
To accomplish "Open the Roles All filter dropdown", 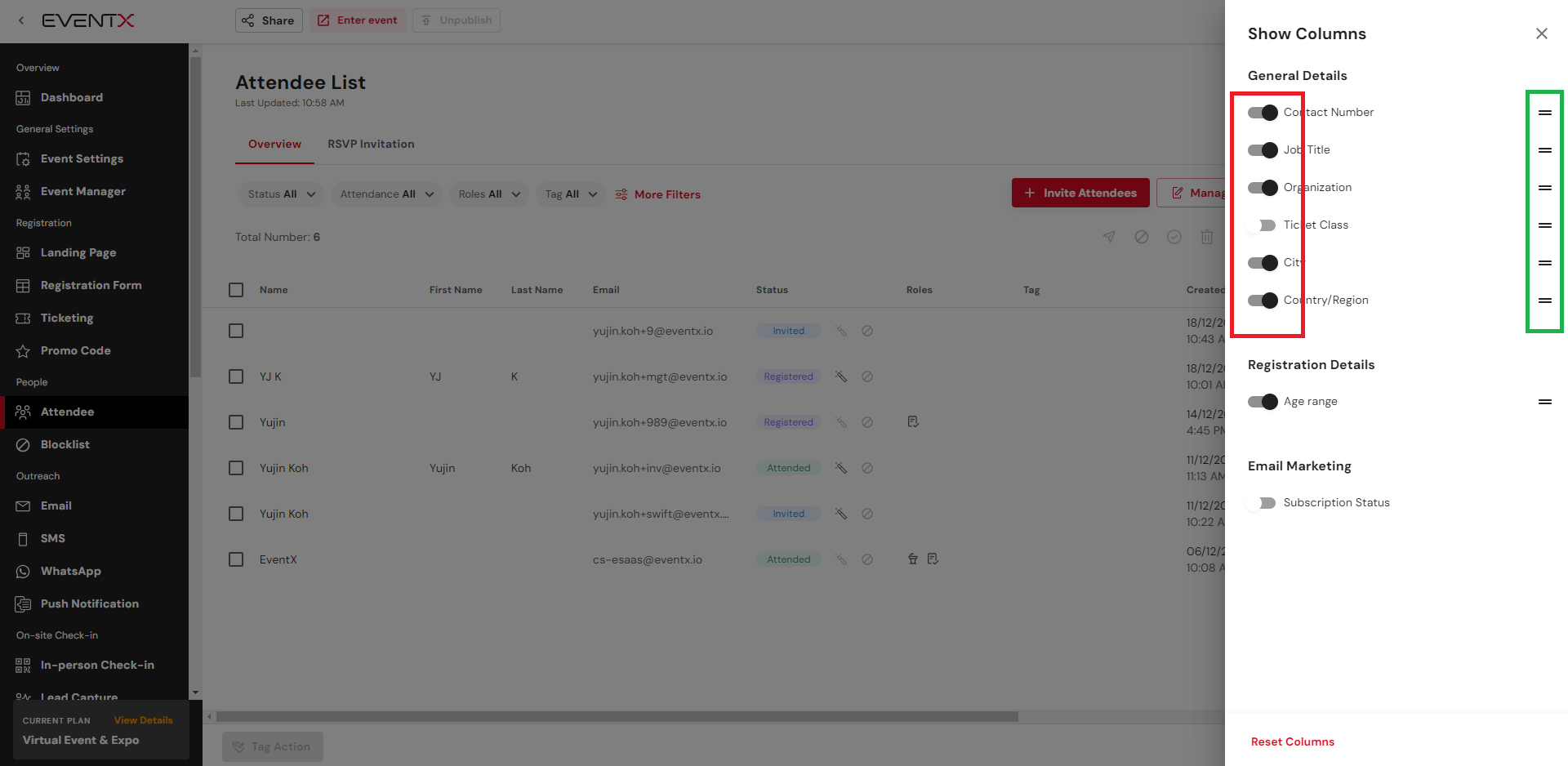I will point(488,194).
